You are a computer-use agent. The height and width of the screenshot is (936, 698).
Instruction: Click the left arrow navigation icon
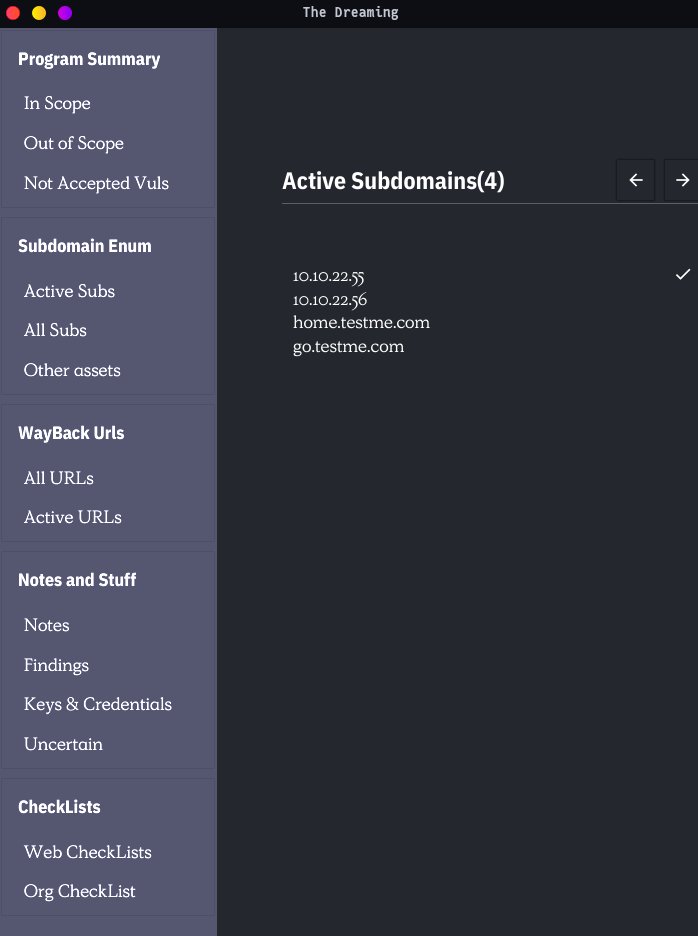636,180
